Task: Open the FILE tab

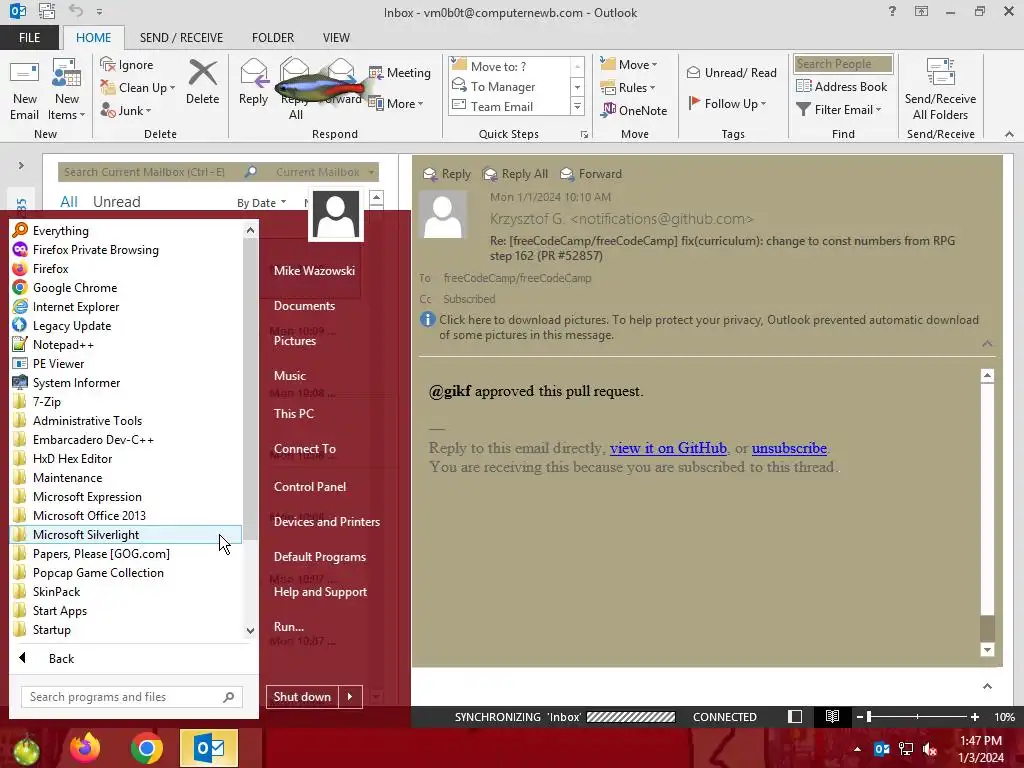Action: (29, 37)
